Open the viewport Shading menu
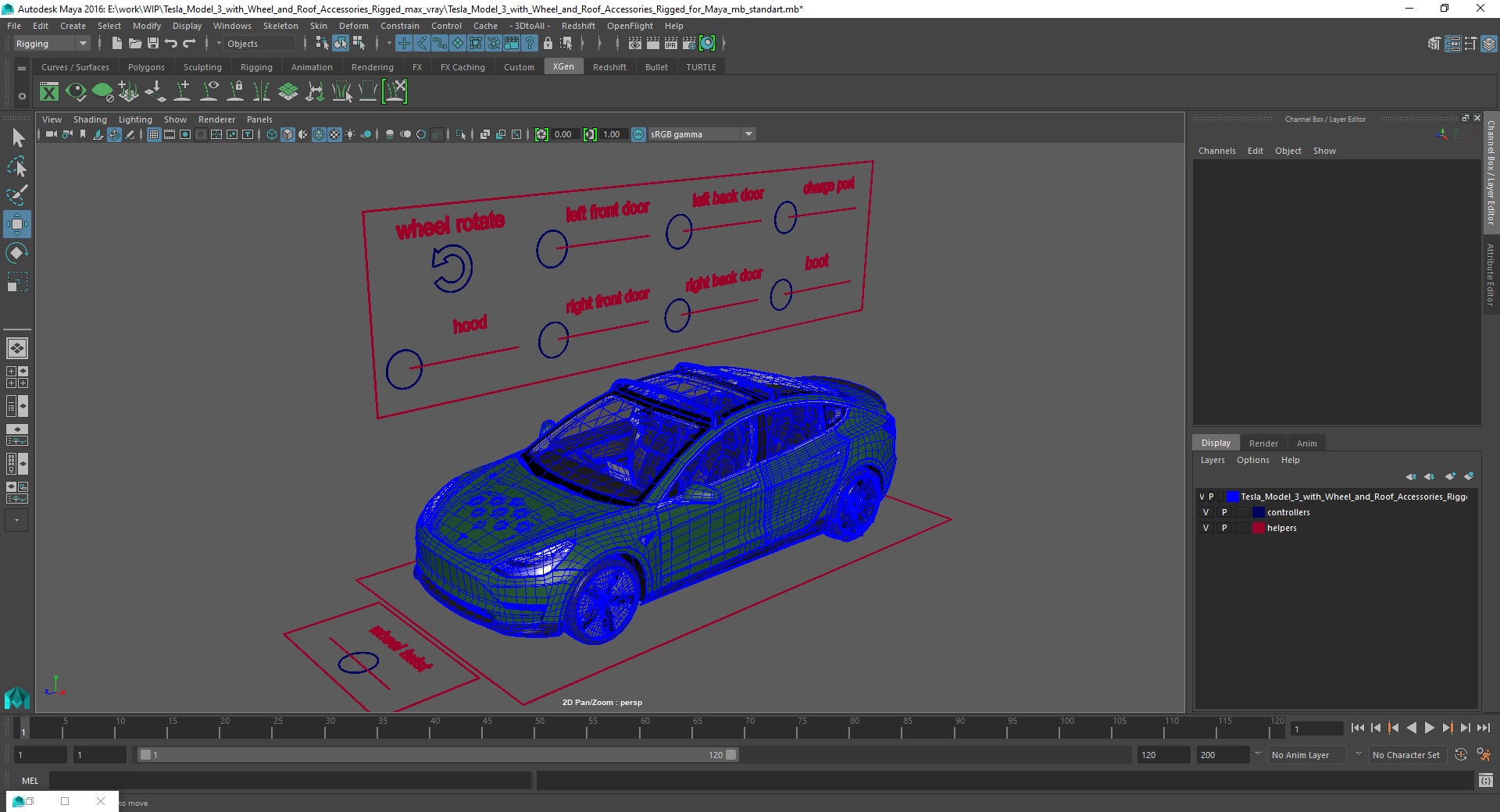Viewport: 1500px width, 812px height. (90, 119)
